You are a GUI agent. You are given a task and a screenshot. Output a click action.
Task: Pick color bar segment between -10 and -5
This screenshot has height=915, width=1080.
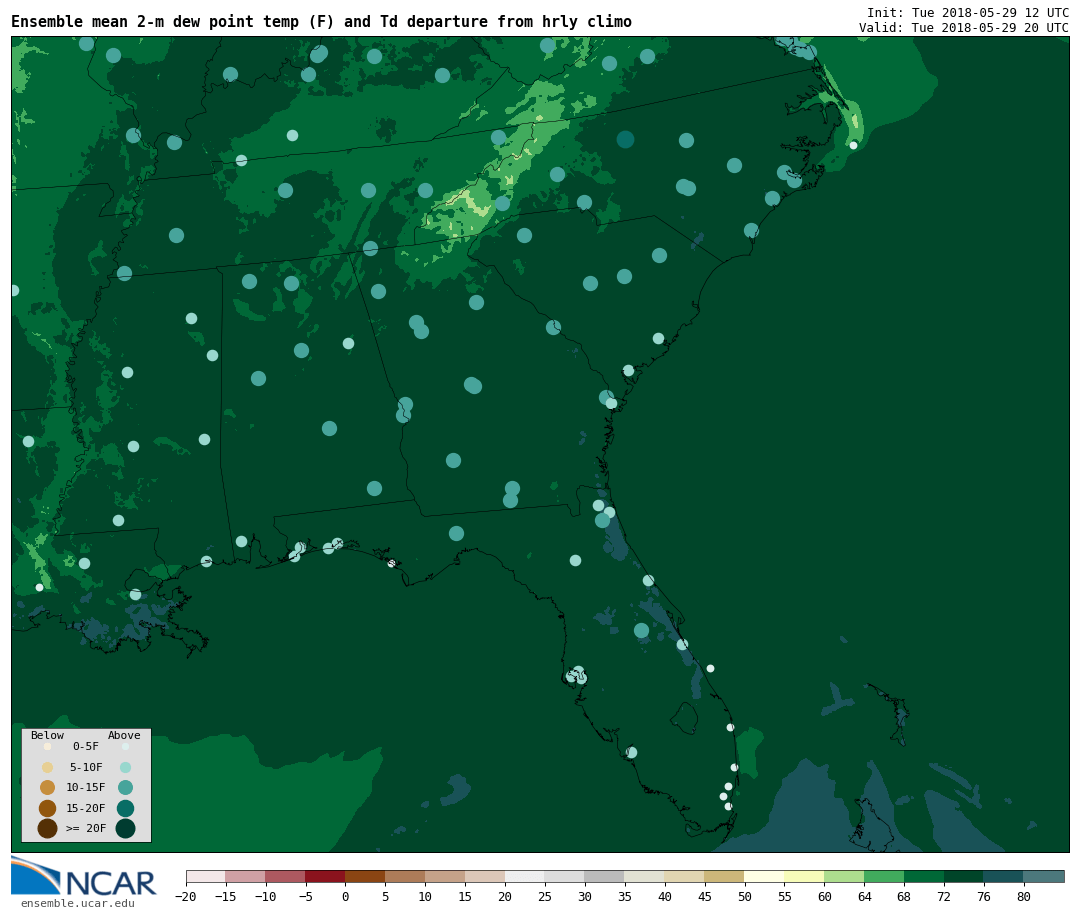(x=285, y=876)
